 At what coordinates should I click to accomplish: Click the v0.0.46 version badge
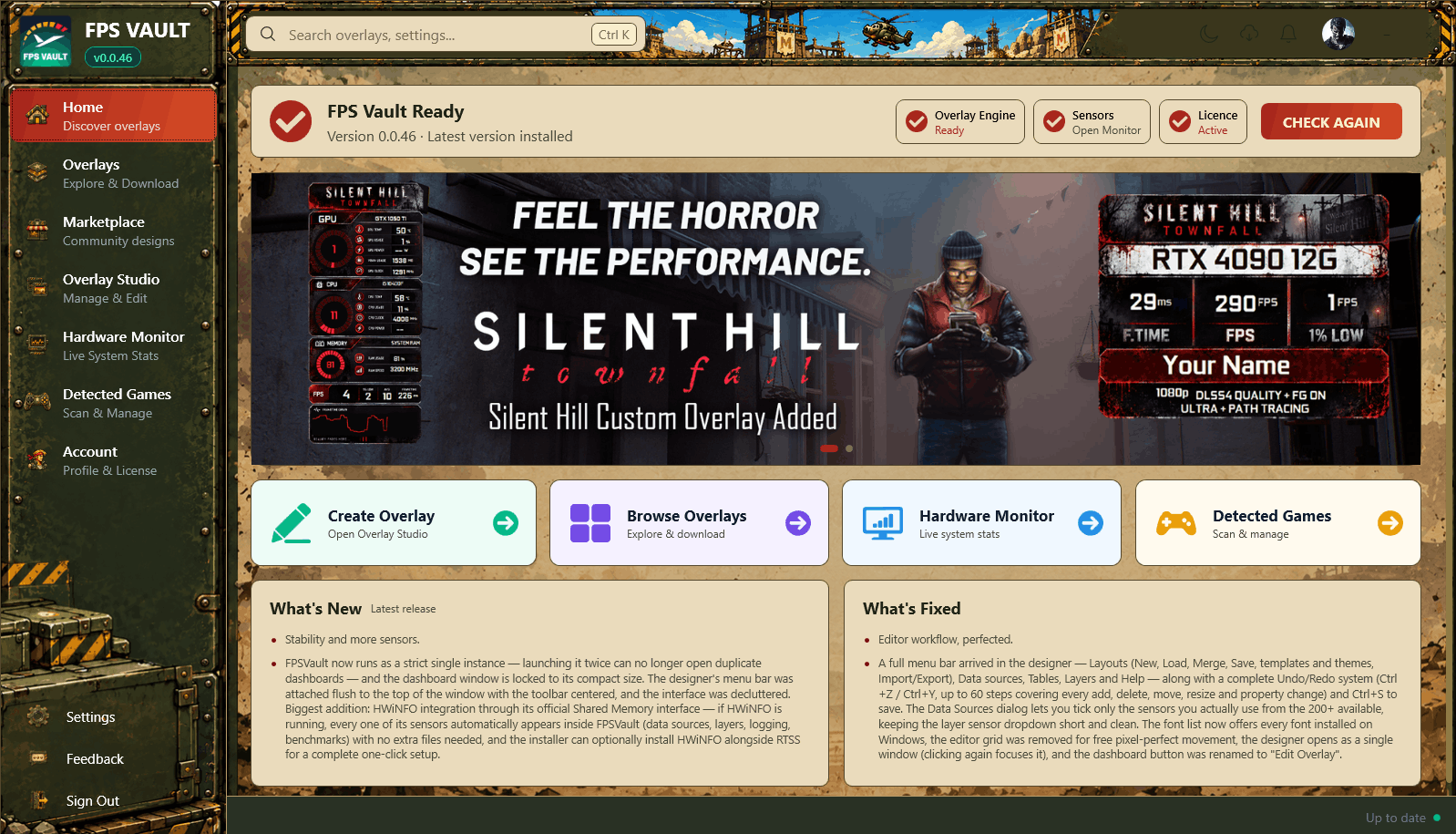pos(113,57)
